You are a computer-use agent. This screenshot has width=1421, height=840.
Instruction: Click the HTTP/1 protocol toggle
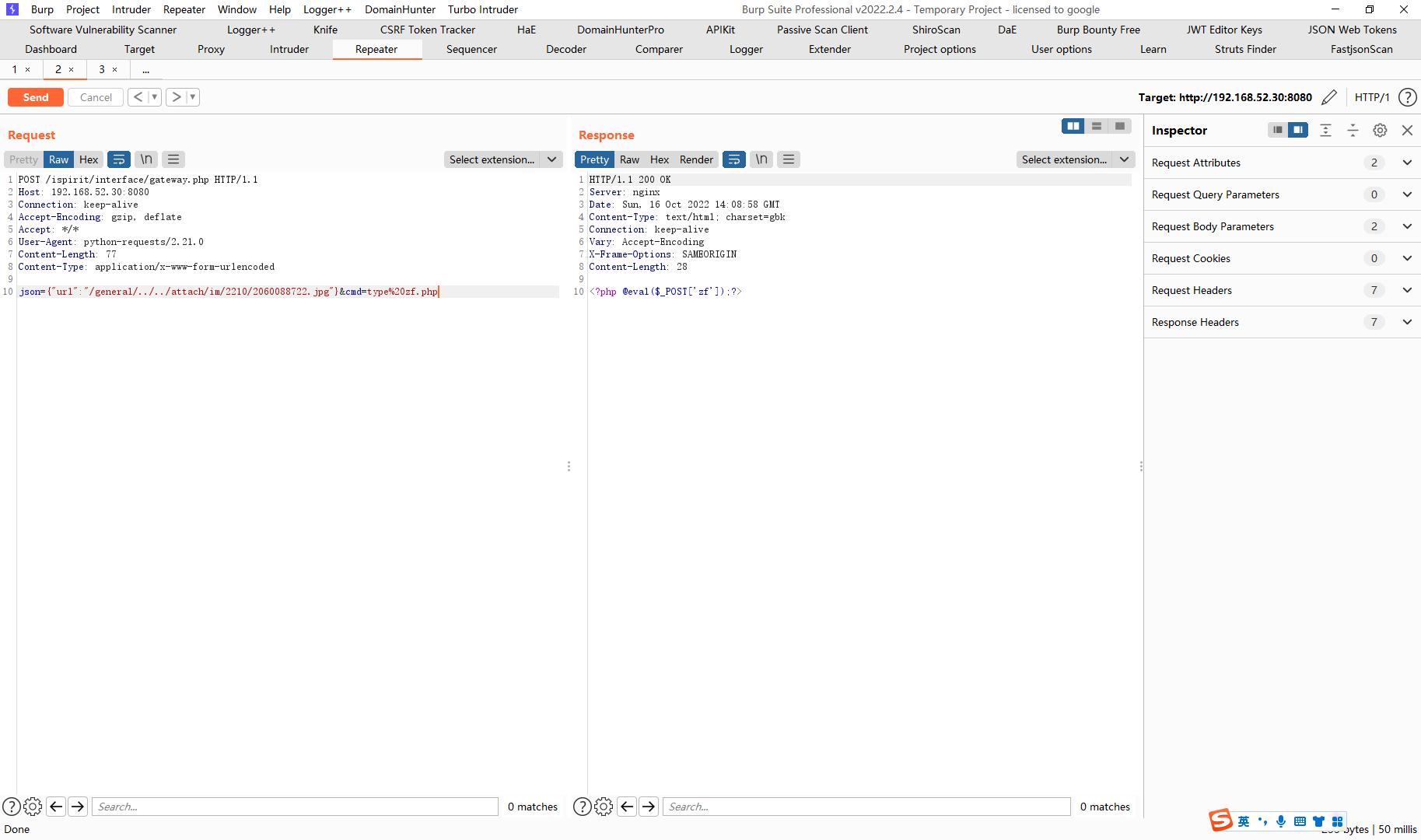(1372, 97)
